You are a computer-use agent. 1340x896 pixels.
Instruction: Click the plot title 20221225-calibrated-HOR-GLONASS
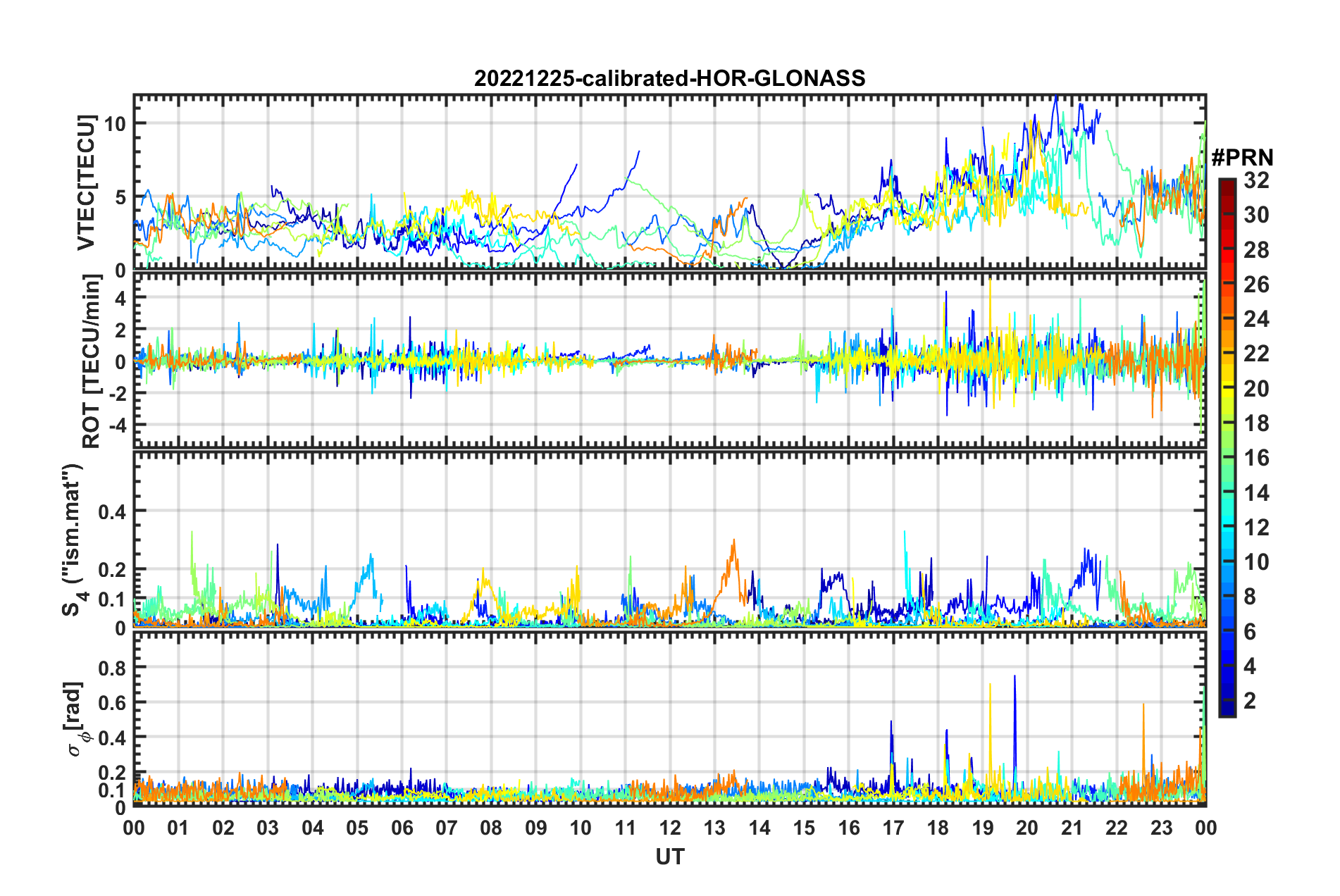669,78
